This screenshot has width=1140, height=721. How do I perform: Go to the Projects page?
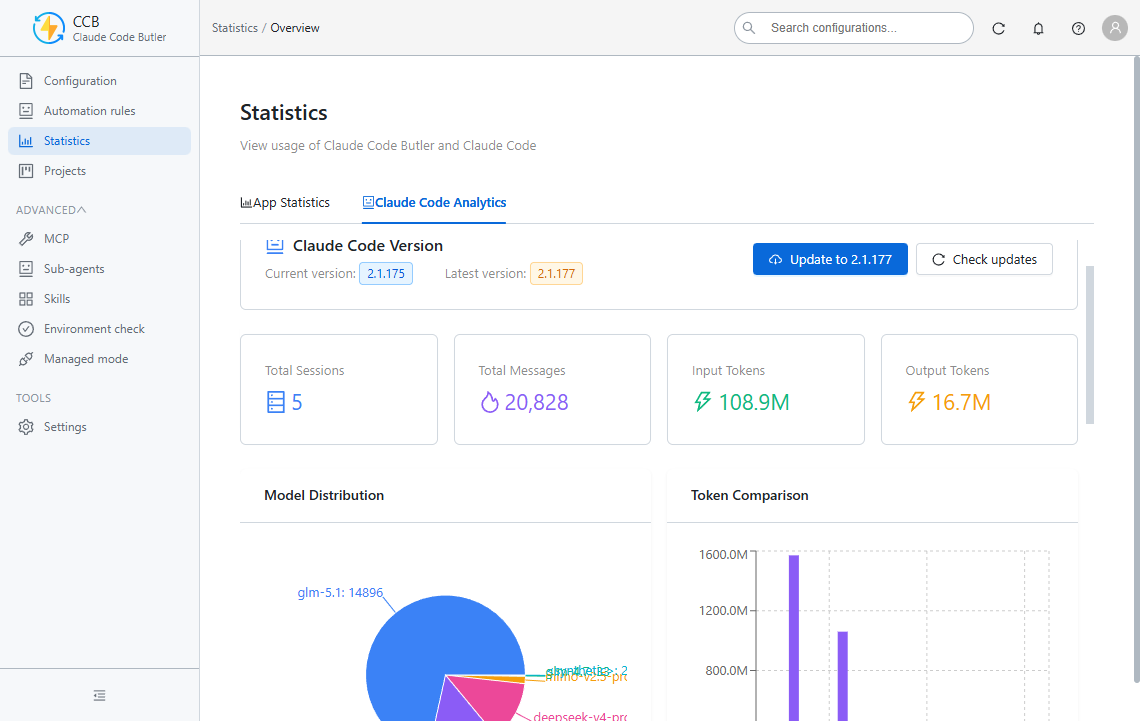(100, 171)
